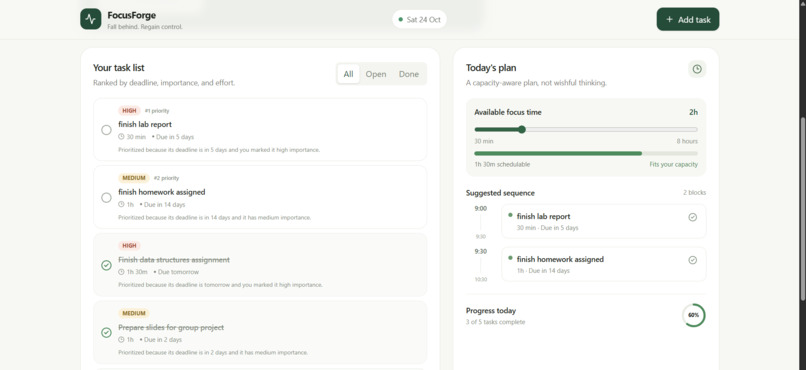Click the 60% progress ring
The height and width of the screenshot is (370, 806).
(x=693, y=315)
